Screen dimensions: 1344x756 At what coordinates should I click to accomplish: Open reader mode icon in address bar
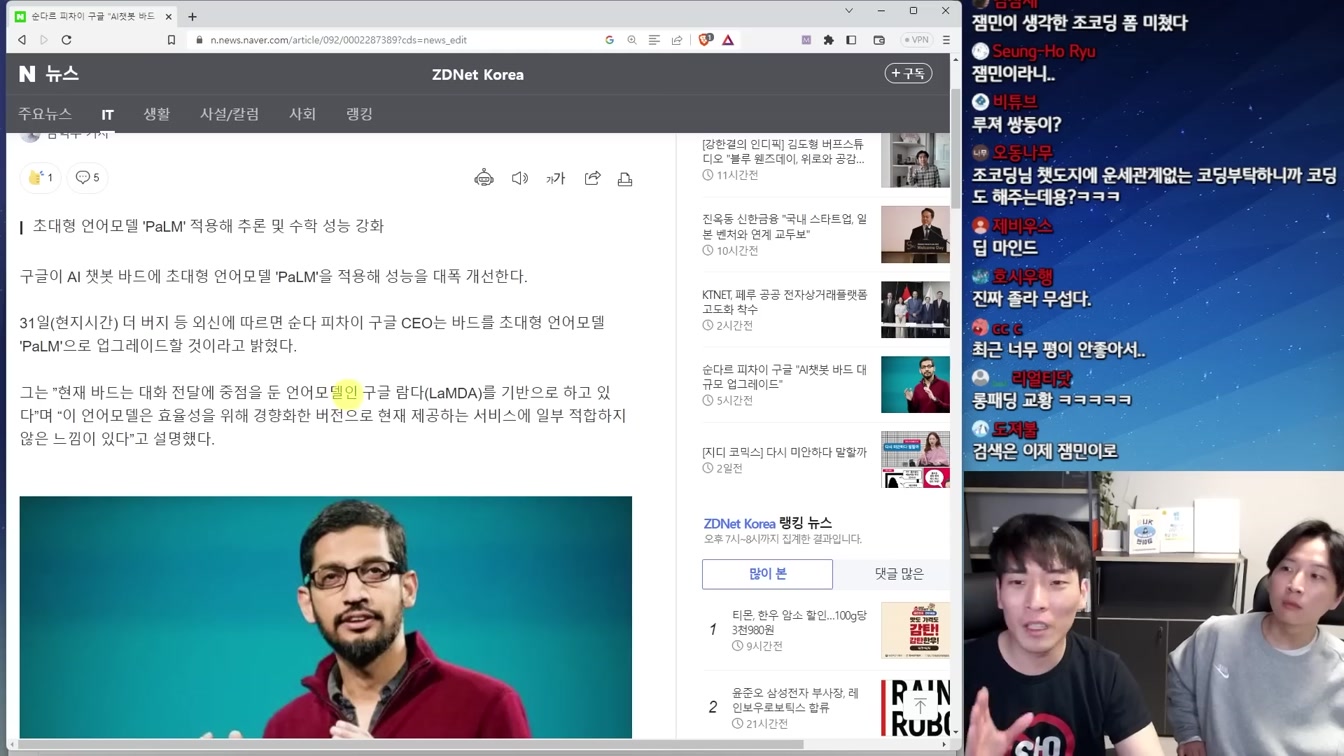[x=654, y=40]
